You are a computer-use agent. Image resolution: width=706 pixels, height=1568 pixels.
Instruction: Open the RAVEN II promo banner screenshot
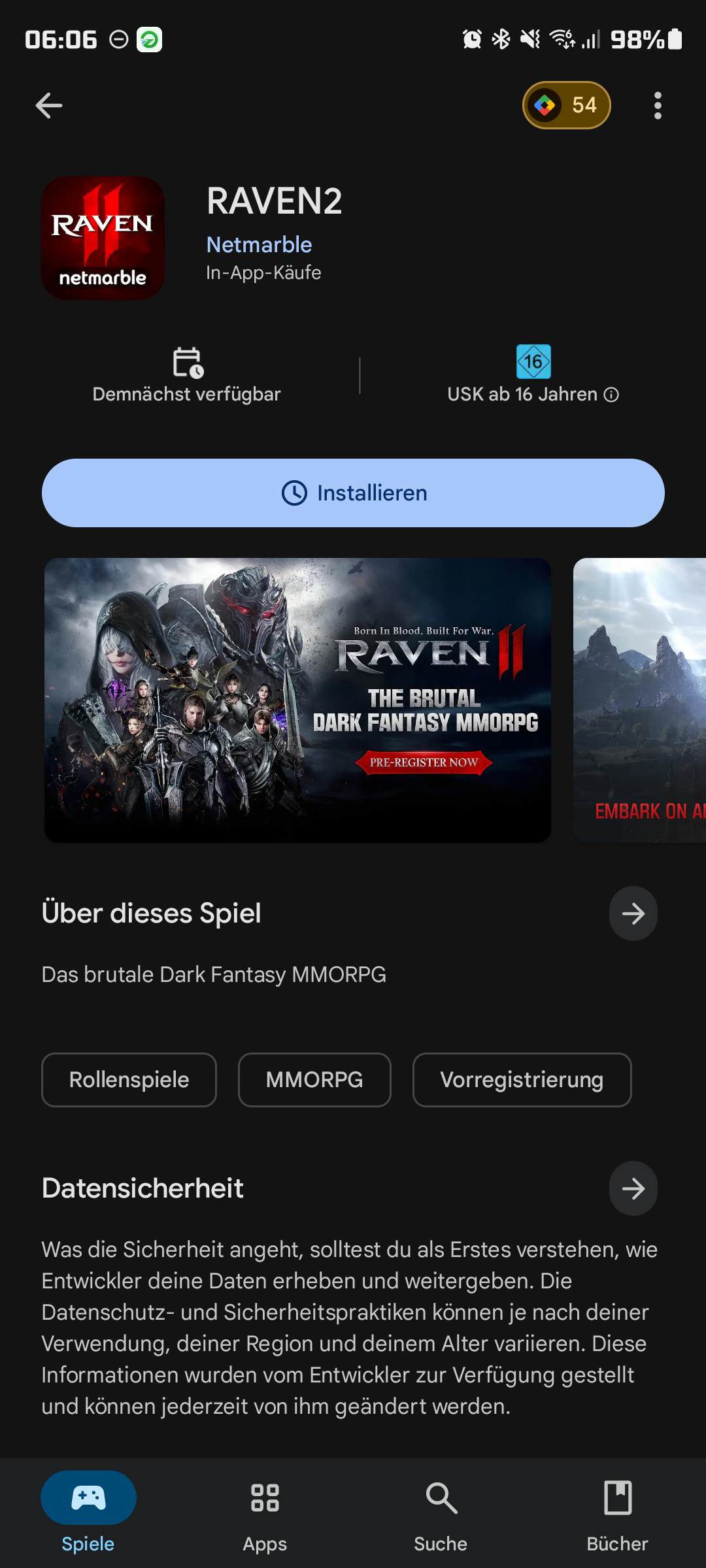click(x=297, y=700)
